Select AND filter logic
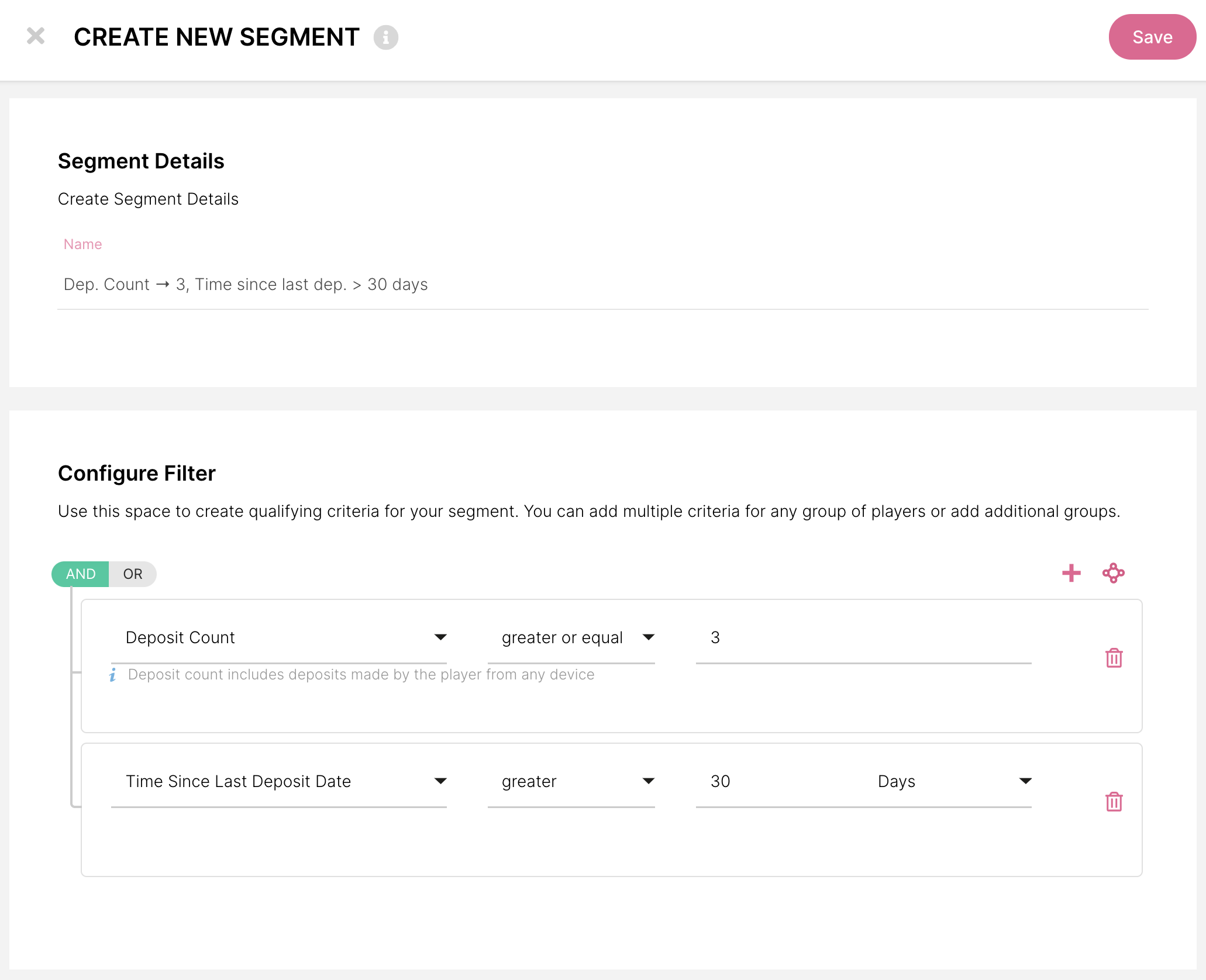The height and width of the screenshot is (980, 1206). tap(81, 574)
